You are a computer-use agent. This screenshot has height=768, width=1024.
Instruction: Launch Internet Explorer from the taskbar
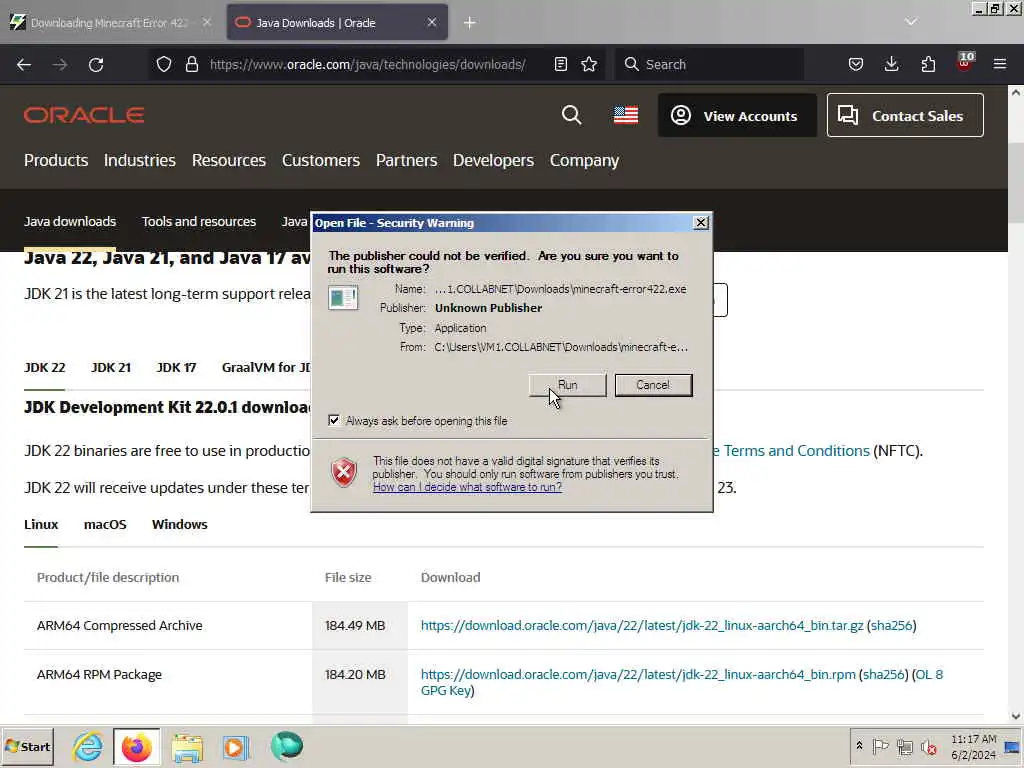coord(88,746)
